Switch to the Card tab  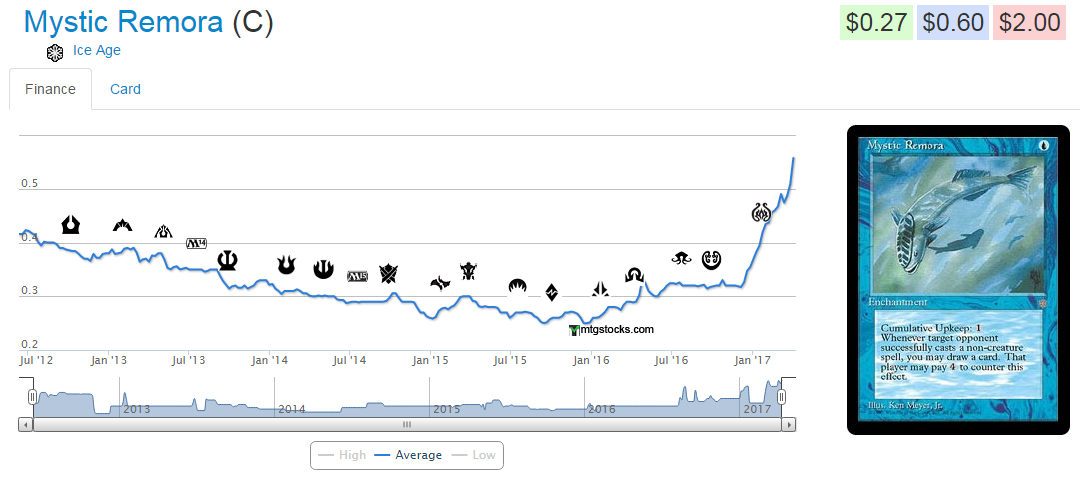pyautogui.click(x=125, y=89)
